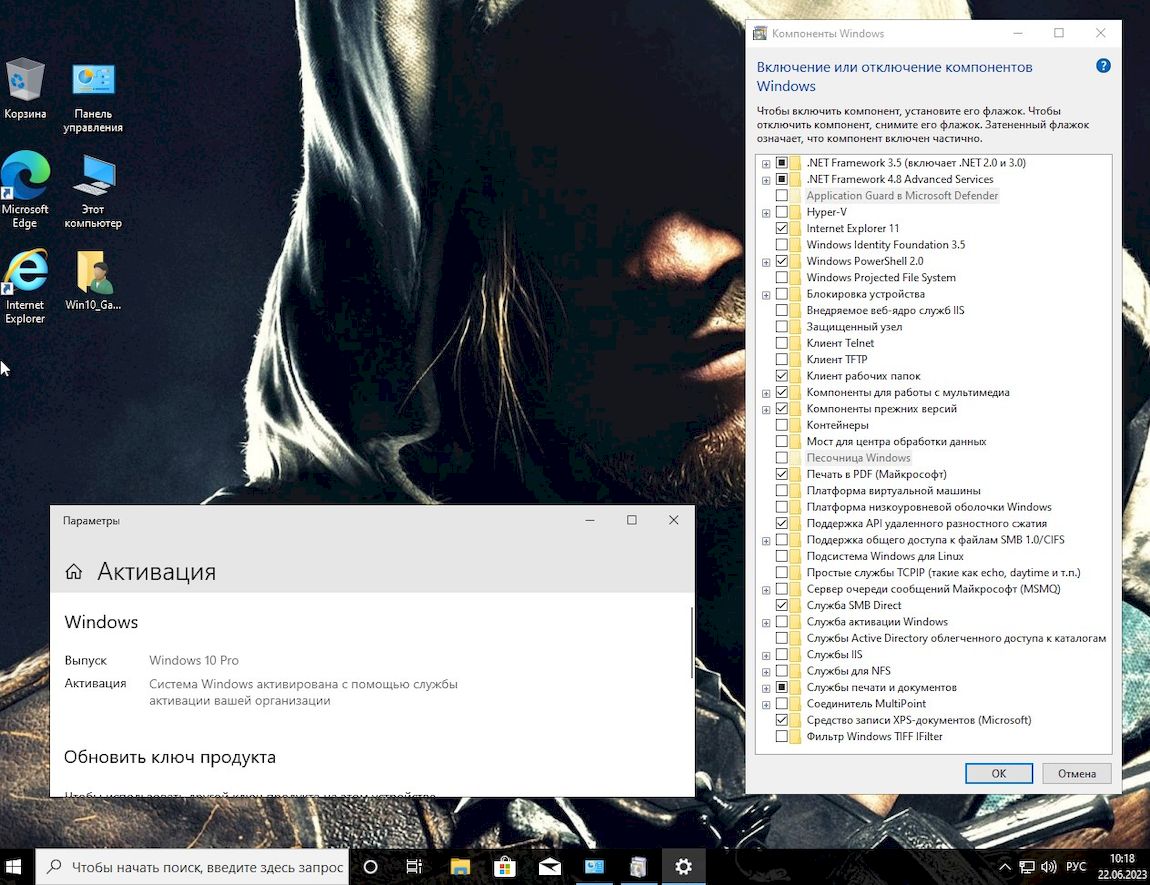Disable the Internet Explorer 11 checkbox
Image resolution: width=1150 pixels, height=885 pixels.
tap(783, 228)
